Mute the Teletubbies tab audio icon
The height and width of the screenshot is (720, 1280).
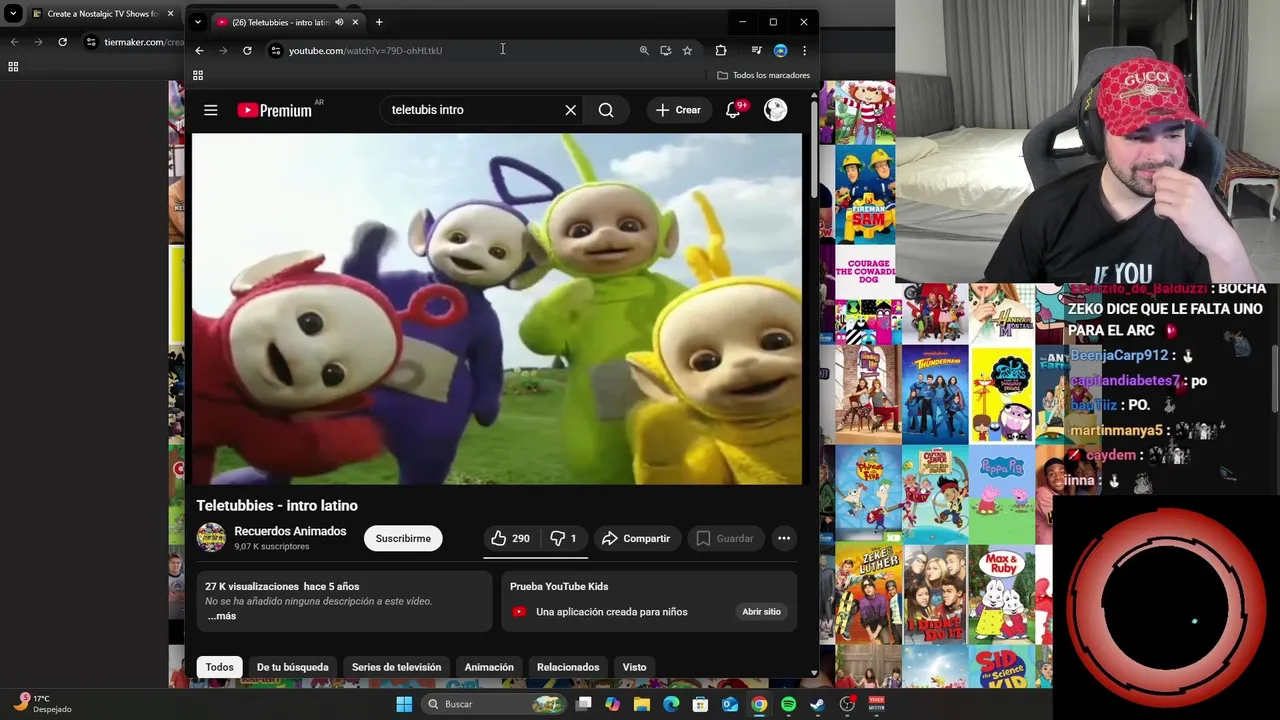point(339,22)
